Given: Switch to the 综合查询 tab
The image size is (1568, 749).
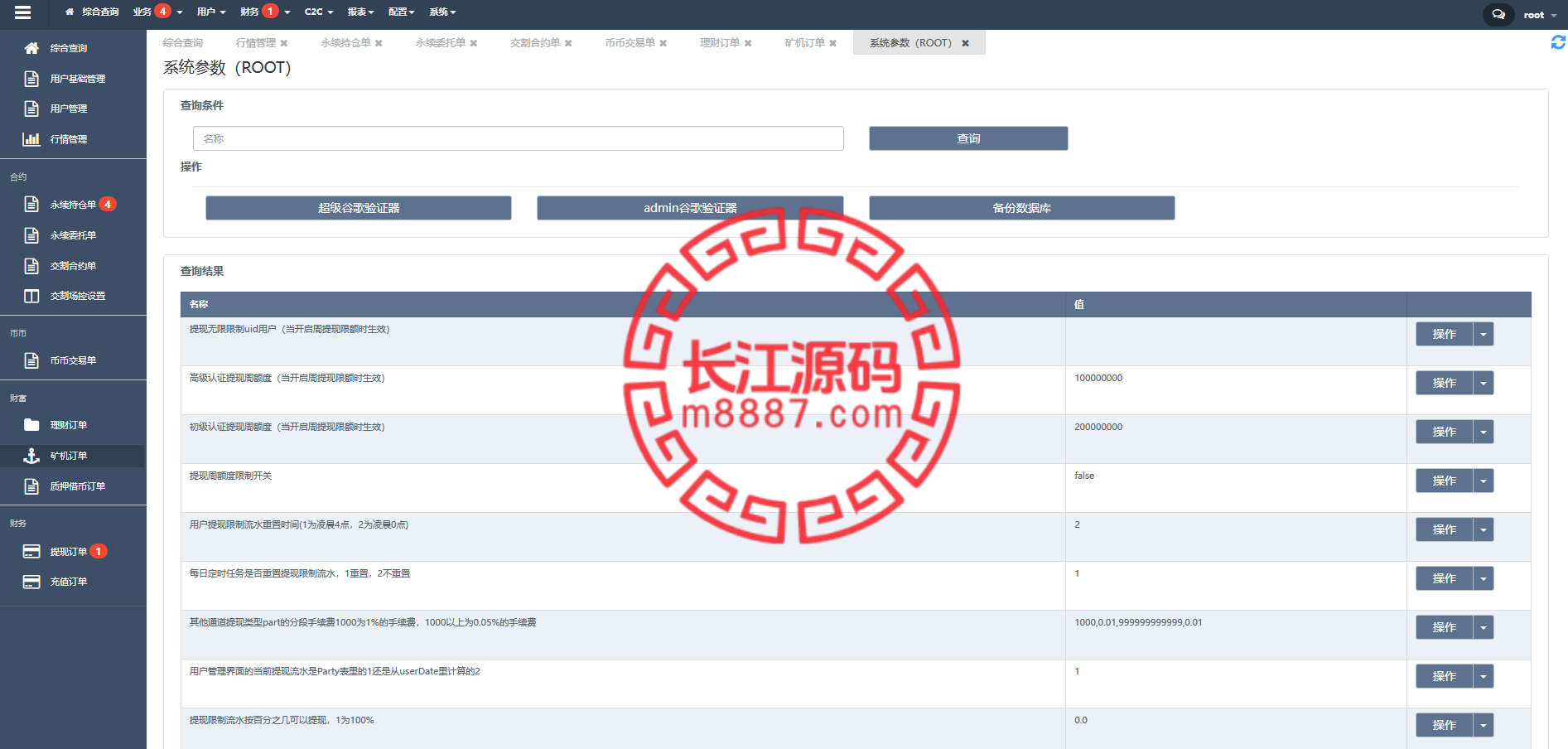Looking at the screenshot, I should 183,43.
